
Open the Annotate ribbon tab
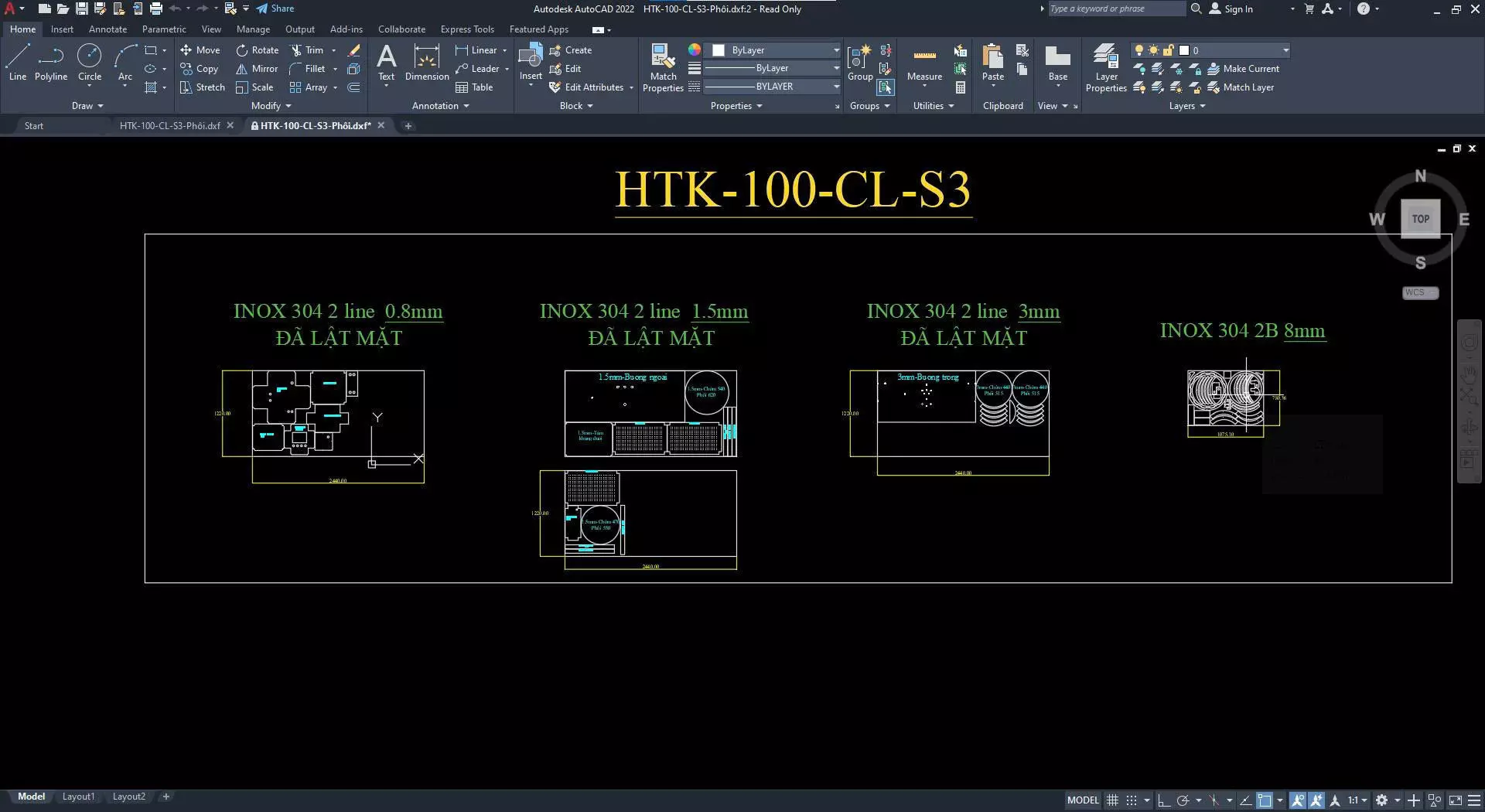[x=108, y=29]
